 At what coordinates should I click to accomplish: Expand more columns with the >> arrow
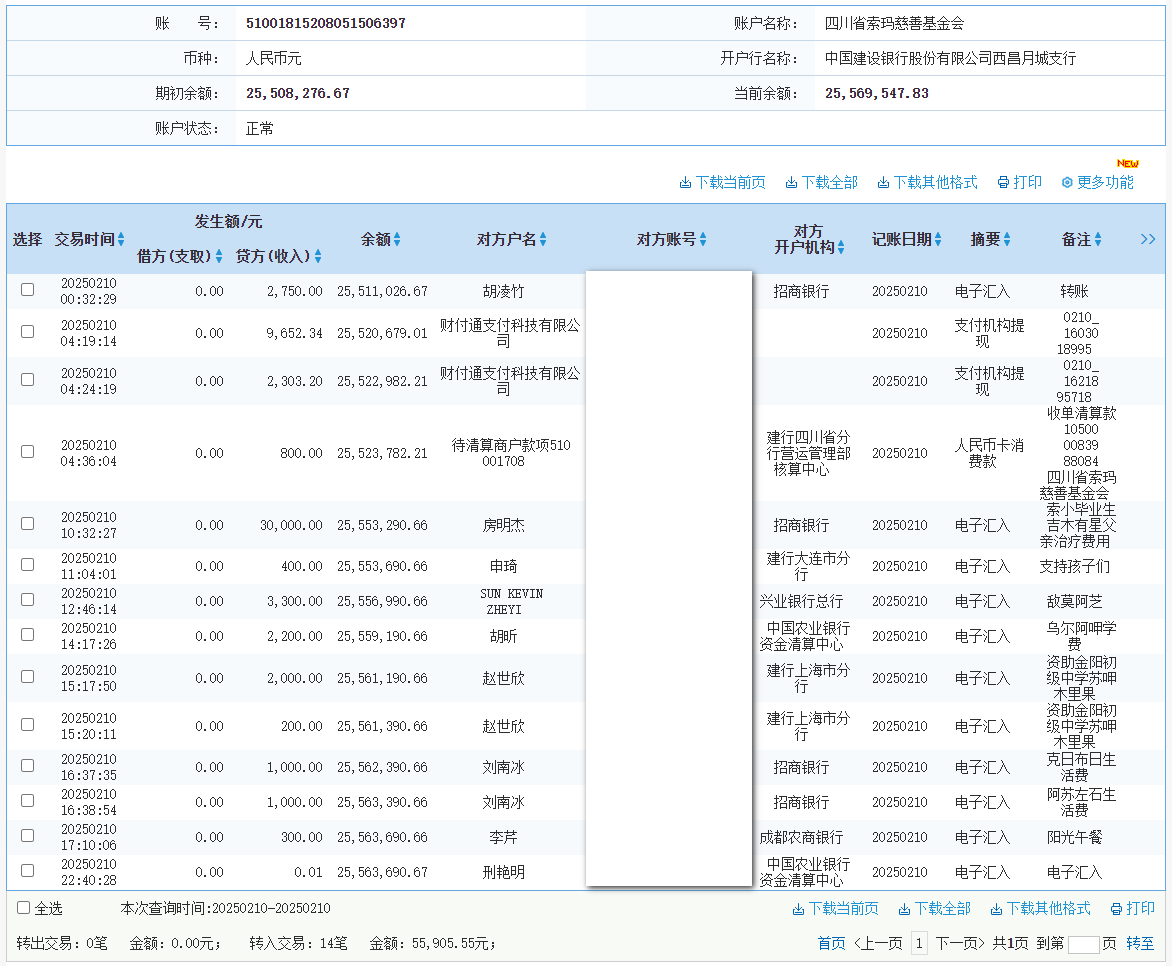[1148, 239]
